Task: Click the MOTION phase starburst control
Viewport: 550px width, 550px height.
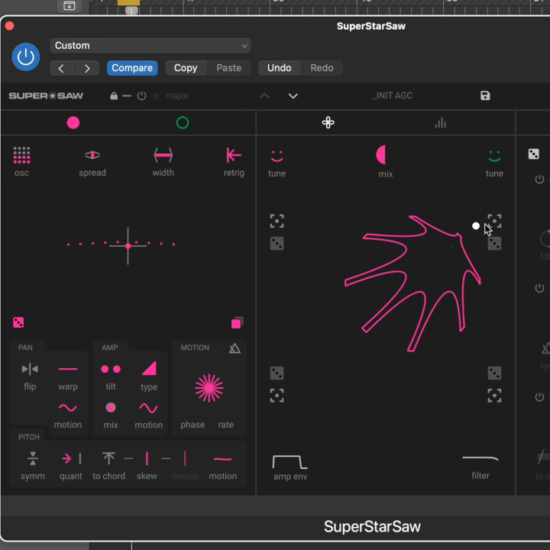Action: pyautogui.click(x=209, y=388)
